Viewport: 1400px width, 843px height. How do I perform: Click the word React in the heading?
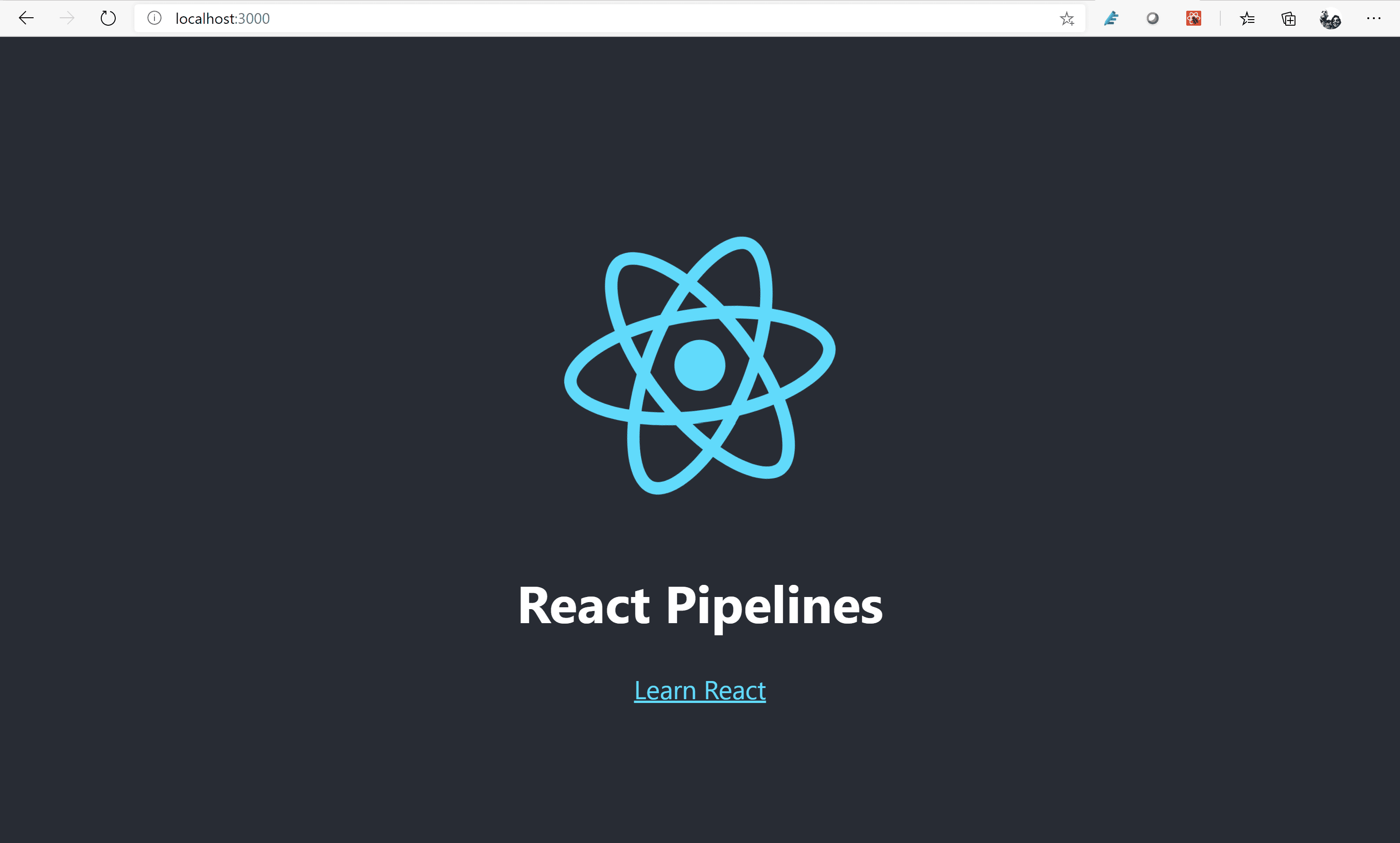[x=583, y=606]
